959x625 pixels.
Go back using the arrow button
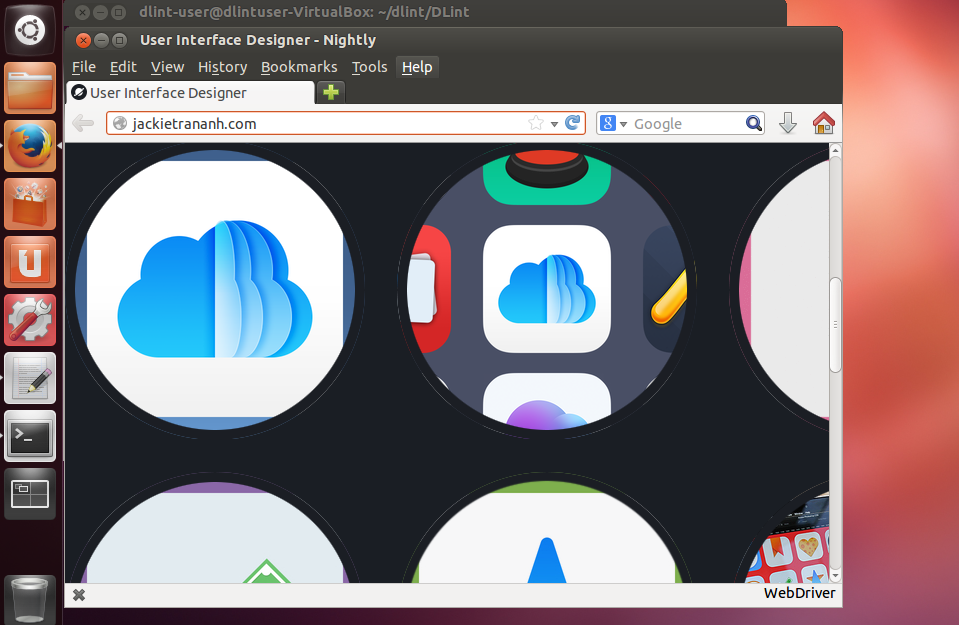(83, 124)
